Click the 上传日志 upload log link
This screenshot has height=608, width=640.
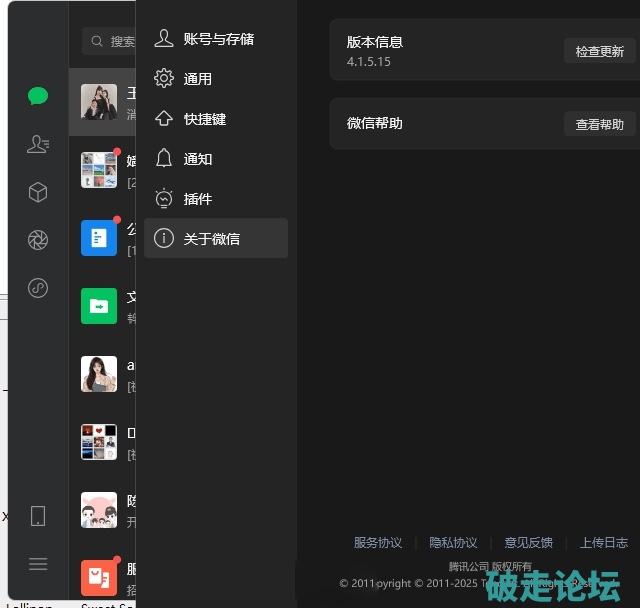point(604,543)
